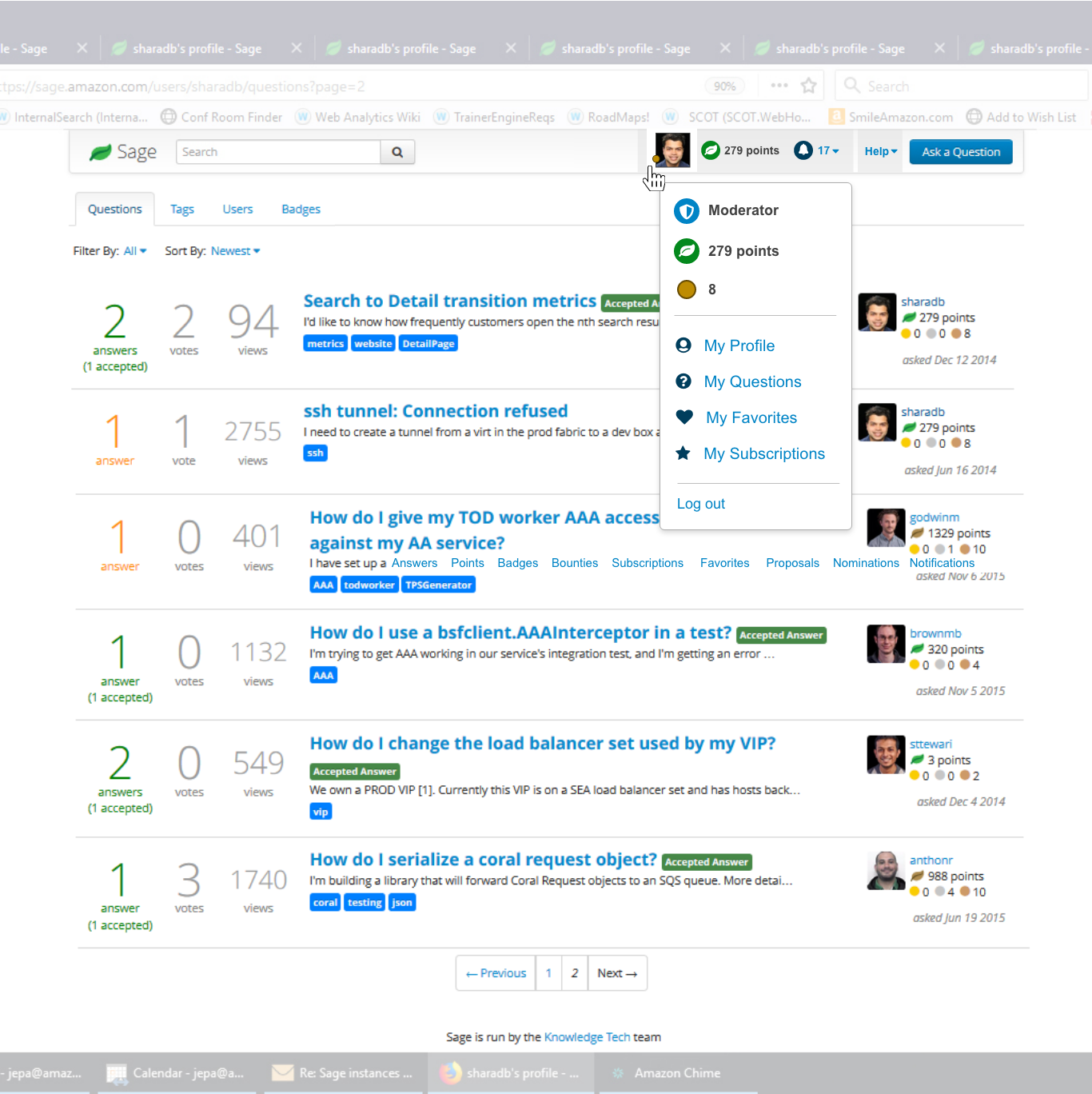Select My Questions menu entry
The height and width of the screenshot is (1094, 1092).
tap(752, 381)
